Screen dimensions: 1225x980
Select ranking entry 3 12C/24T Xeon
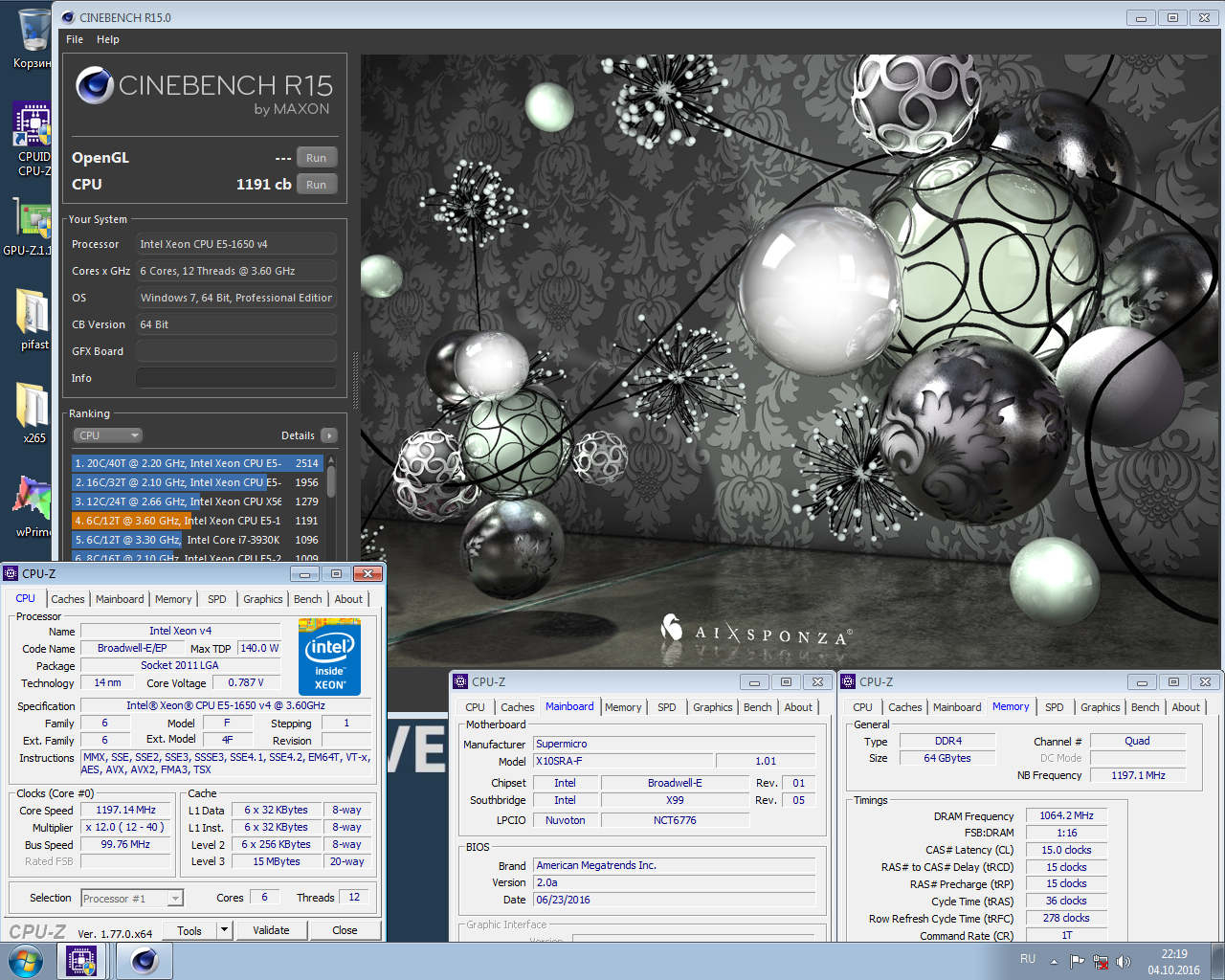tap(197, 501)
